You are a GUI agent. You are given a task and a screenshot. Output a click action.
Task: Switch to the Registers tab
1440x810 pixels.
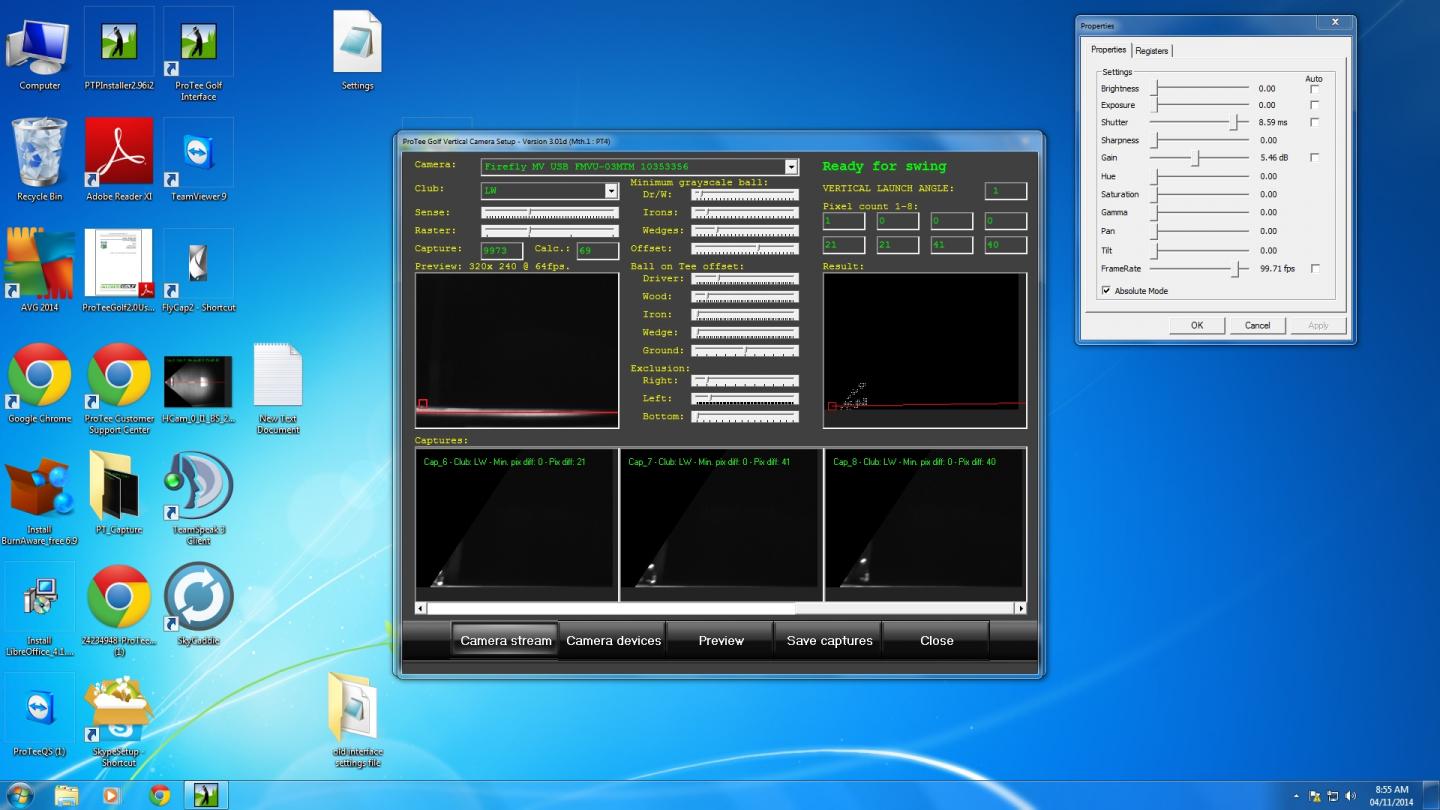(x=1151, y=51)
